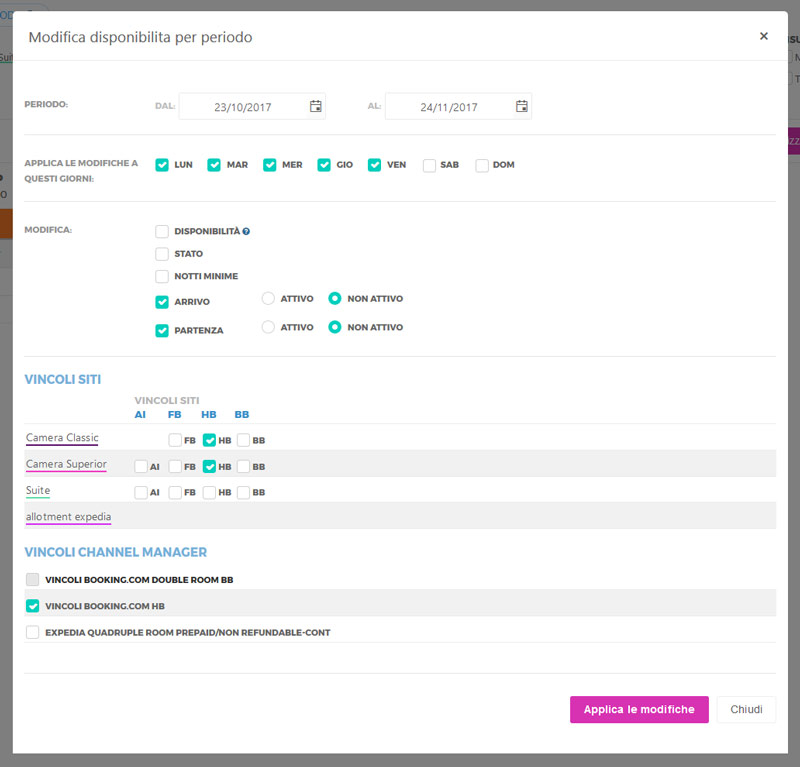Image resolution: width=800 pixels, height=767 pixels.
Task: Click the BB column header link
Action: click(x=242, y=414)
